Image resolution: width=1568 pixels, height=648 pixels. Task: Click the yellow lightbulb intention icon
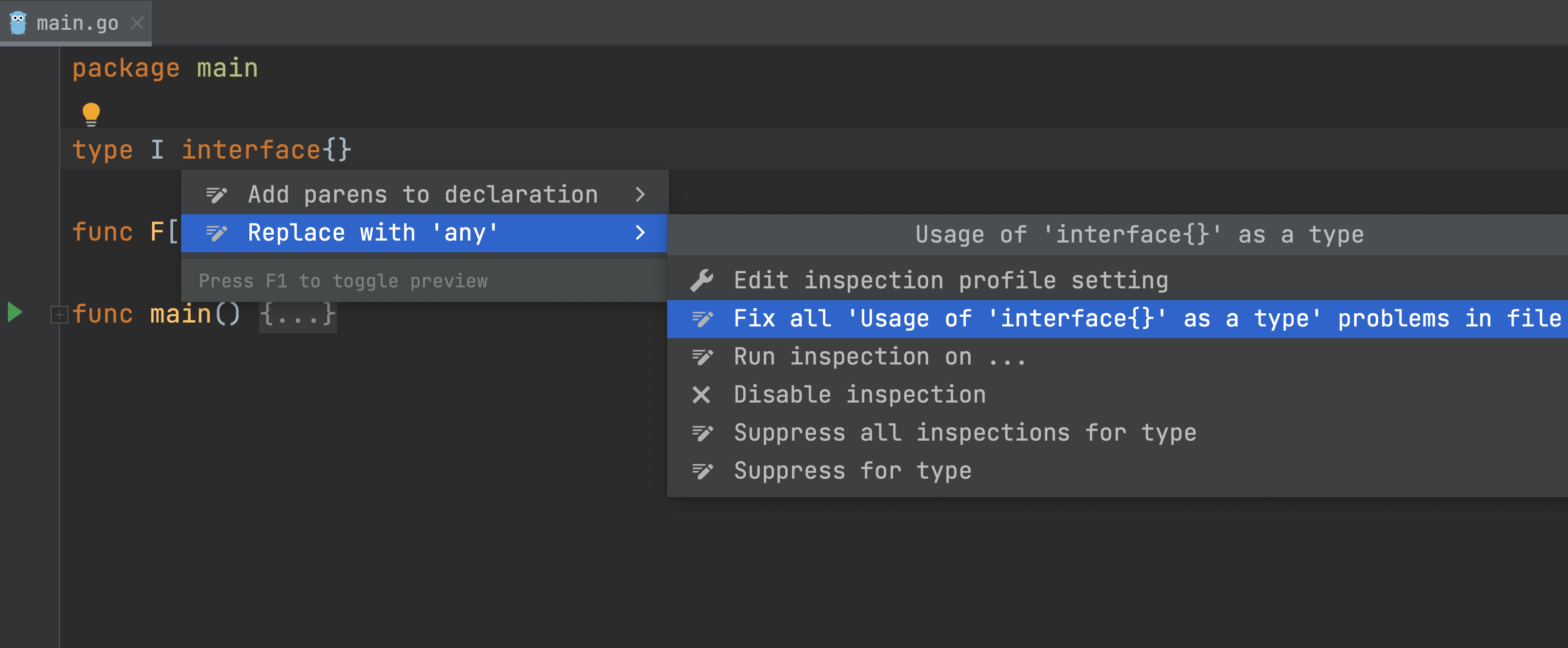[x=91, y=114]
